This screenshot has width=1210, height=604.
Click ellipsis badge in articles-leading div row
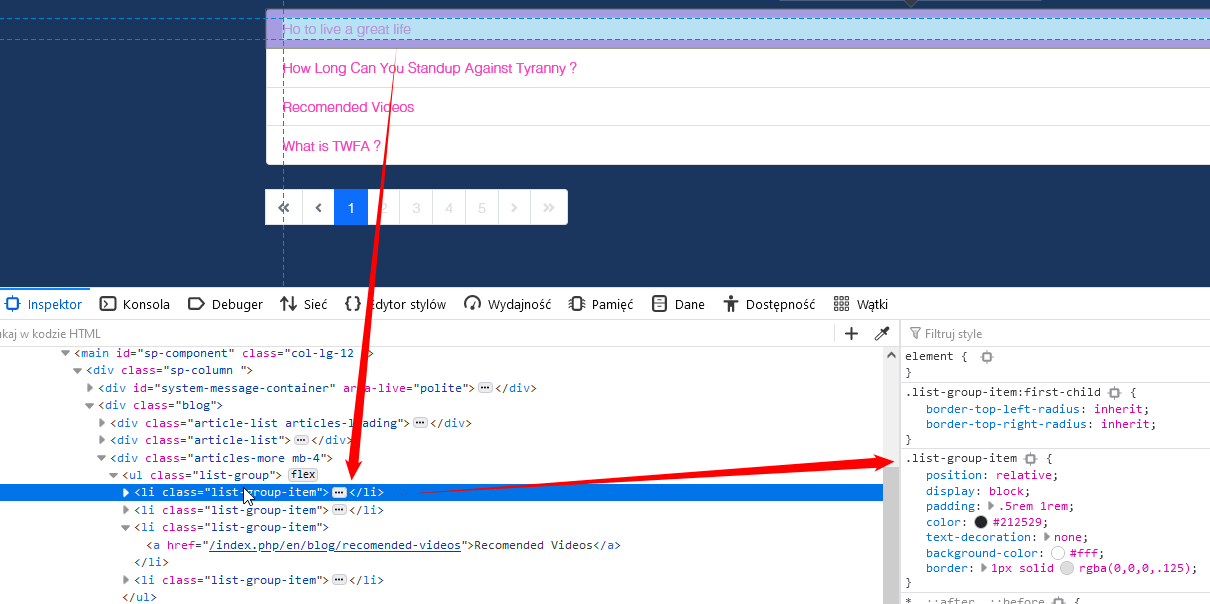[420, 423]
